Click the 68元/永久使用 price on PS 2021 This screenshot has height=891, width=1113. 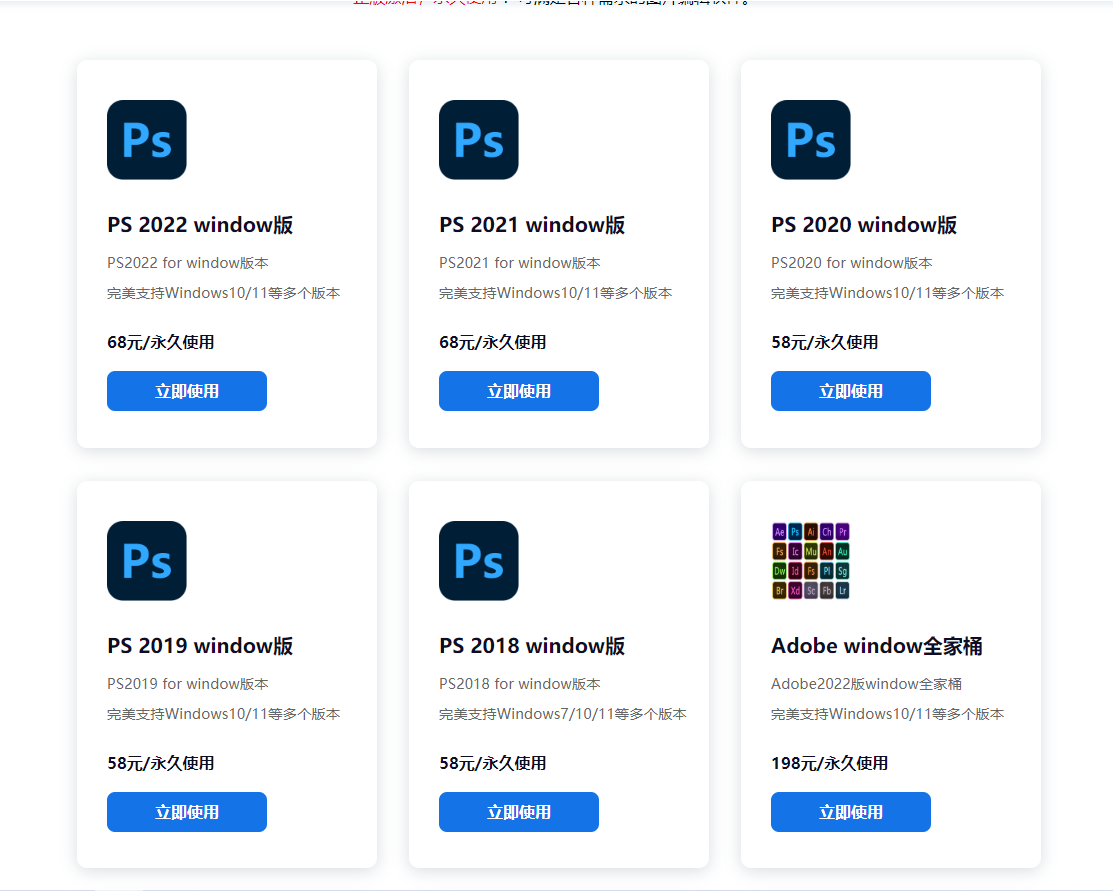point(493,343)
